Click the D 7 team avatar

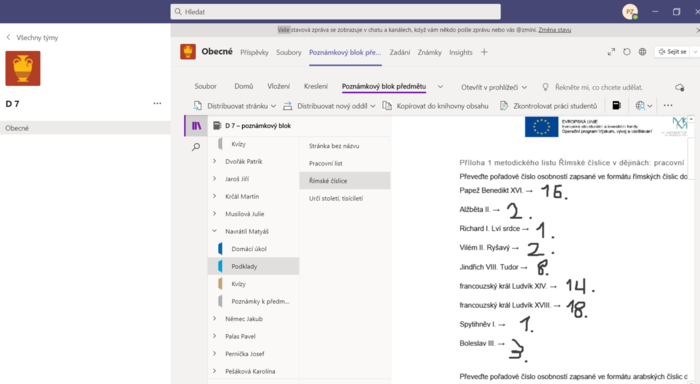23,68
